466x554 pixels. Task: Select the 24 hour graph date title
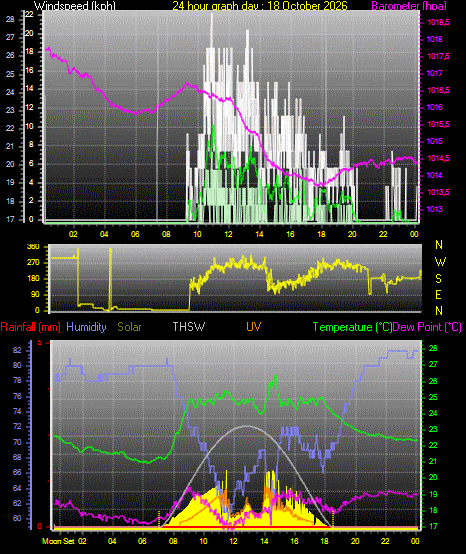(260, 6)
